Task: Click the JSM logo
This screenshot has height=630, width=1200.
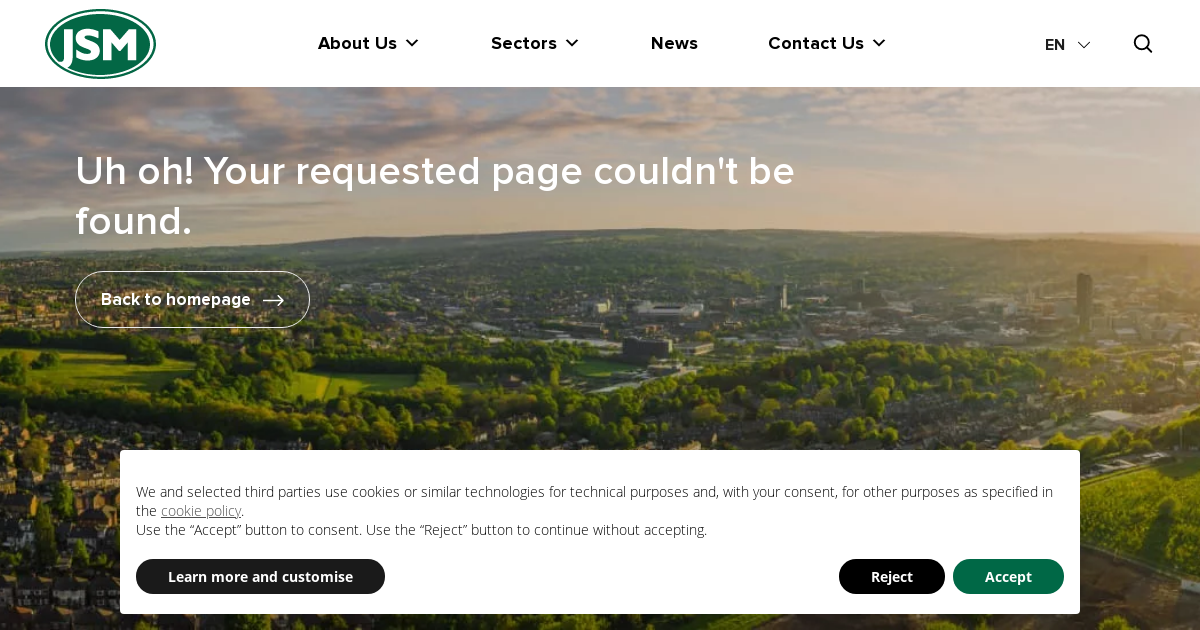Action: pyautogui.click(x=100, y=44)
